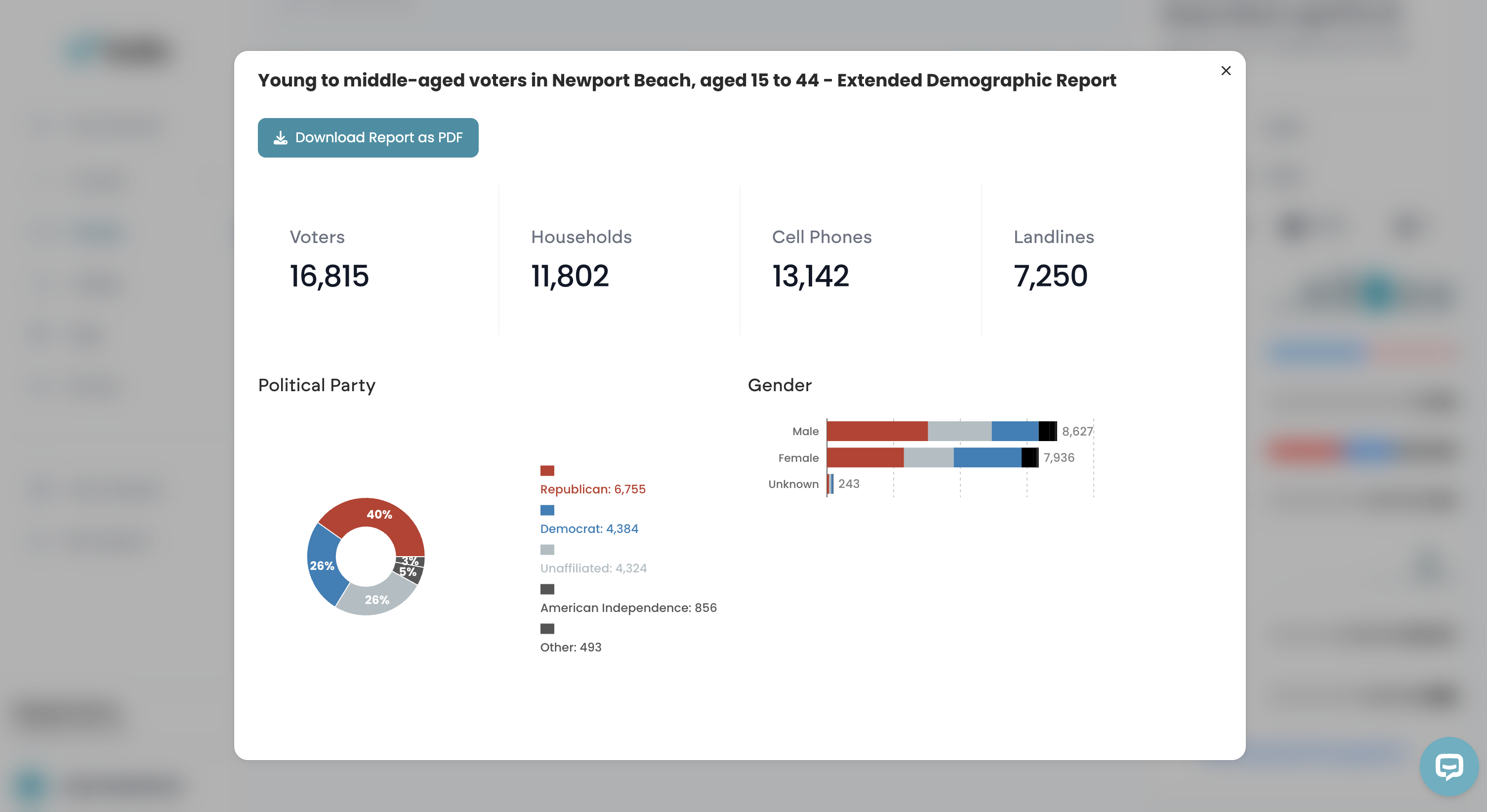Click the Republican red legend swatch
Image resolution: width=1487 pixels, height=812 pixels.
coord(547,470)
